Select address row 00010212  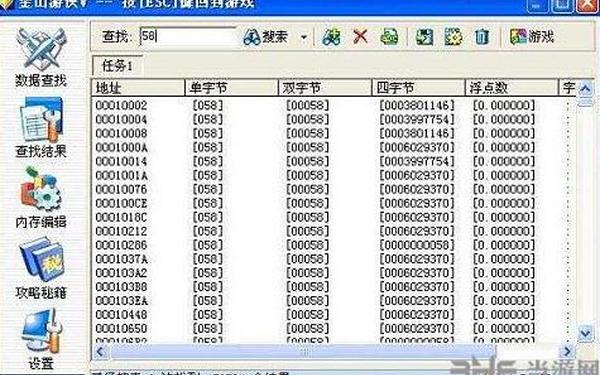(121, 231)
